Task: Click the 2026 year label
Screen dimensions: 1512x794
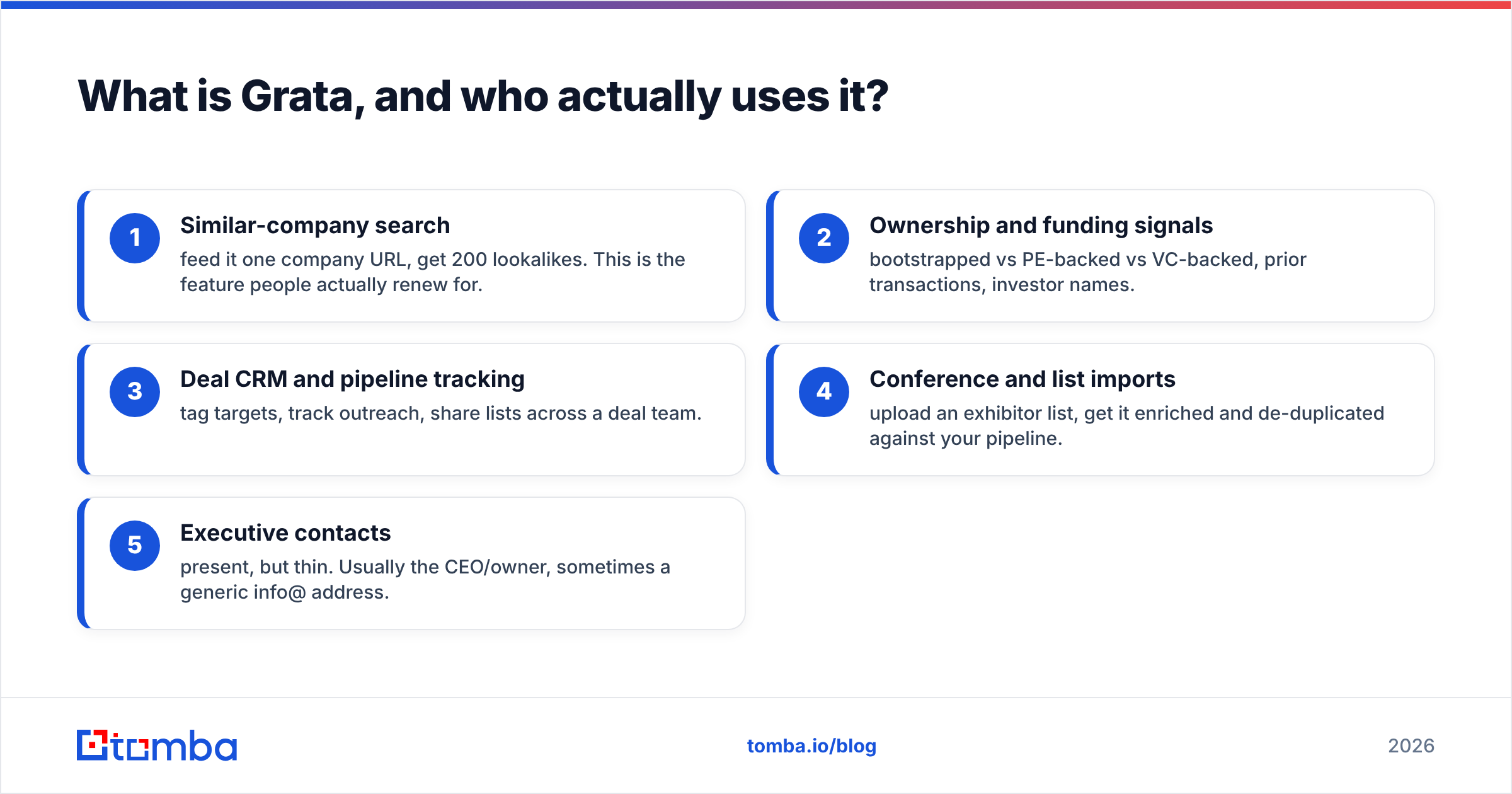Action: [x=1411, y=746]
